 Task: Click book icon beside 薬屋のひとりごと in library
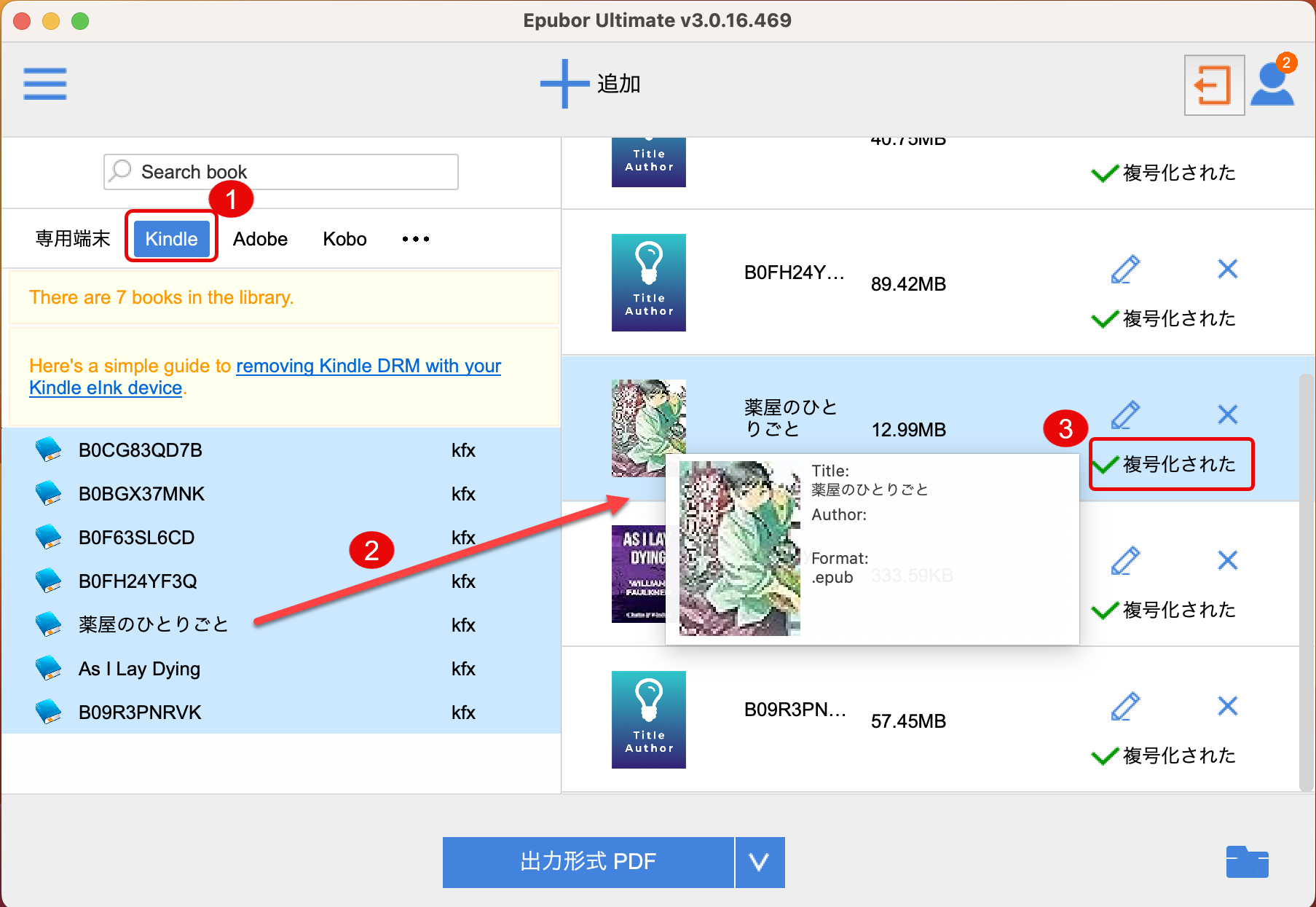tap(49, 624)
